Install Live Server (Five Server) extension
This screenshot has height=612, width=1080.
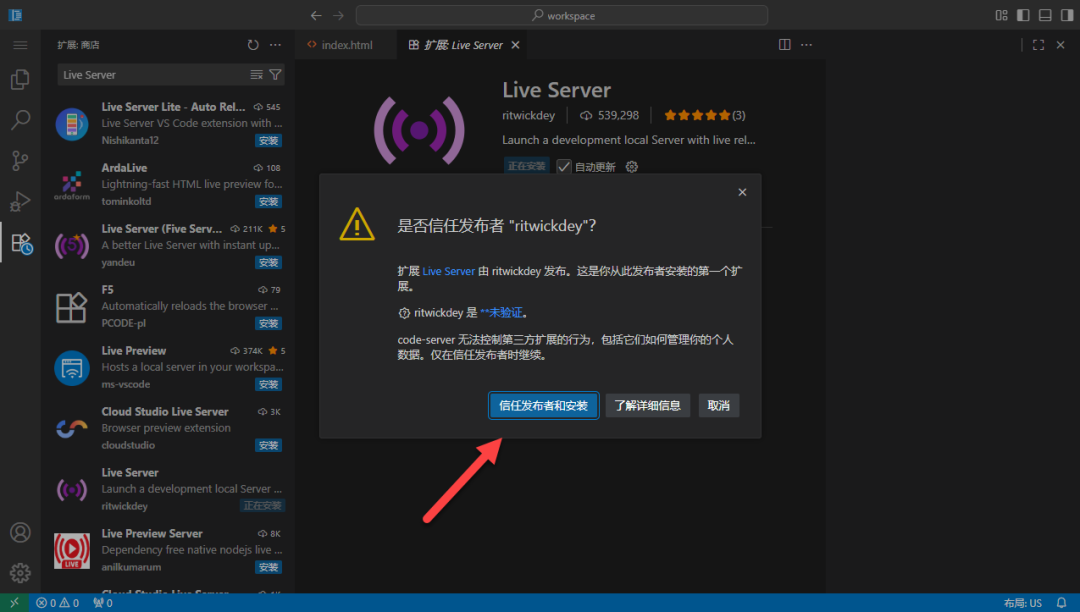click(268, 262)
